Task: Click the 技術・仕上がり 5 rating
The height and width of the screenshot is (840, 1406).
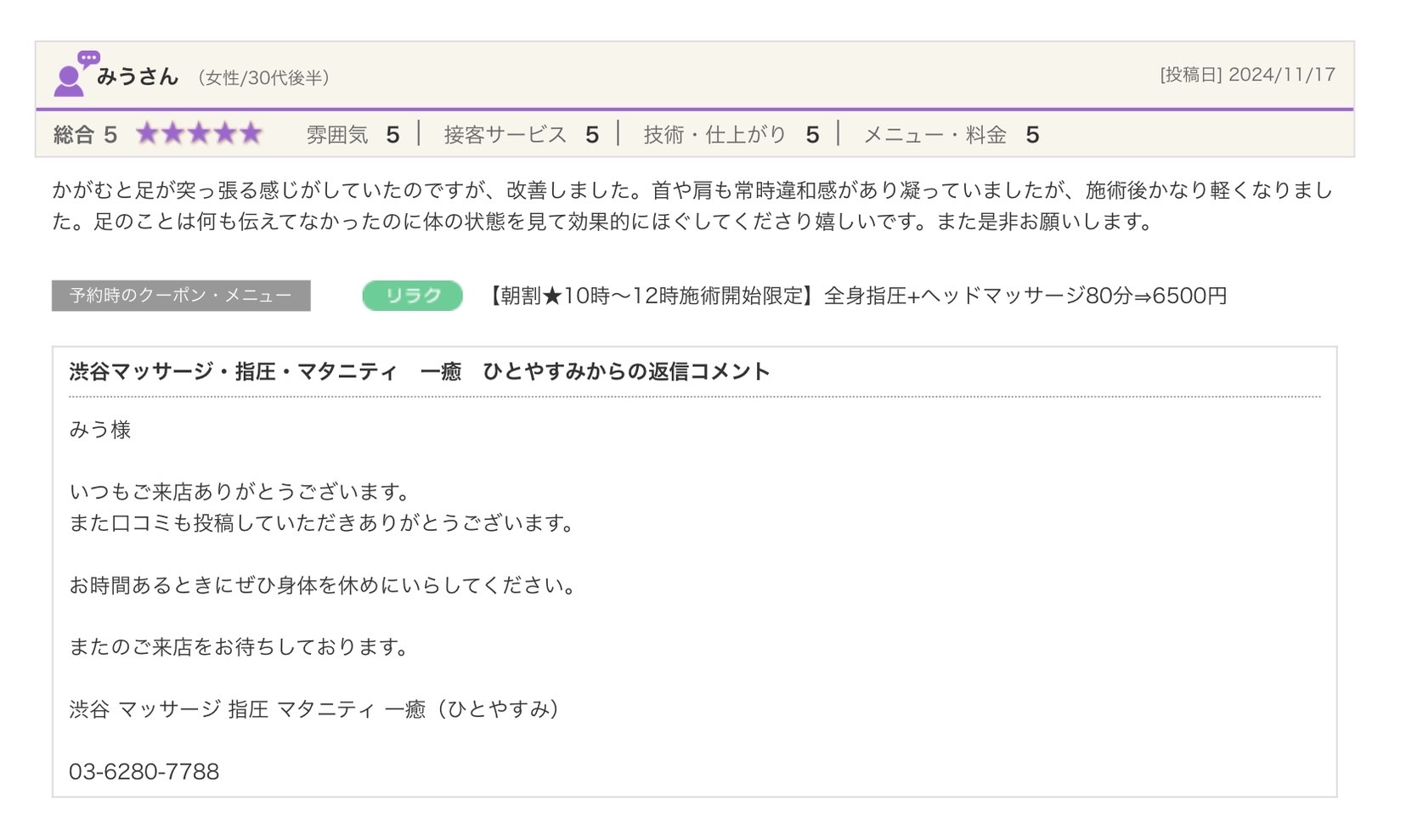Action: click(731, 134)
